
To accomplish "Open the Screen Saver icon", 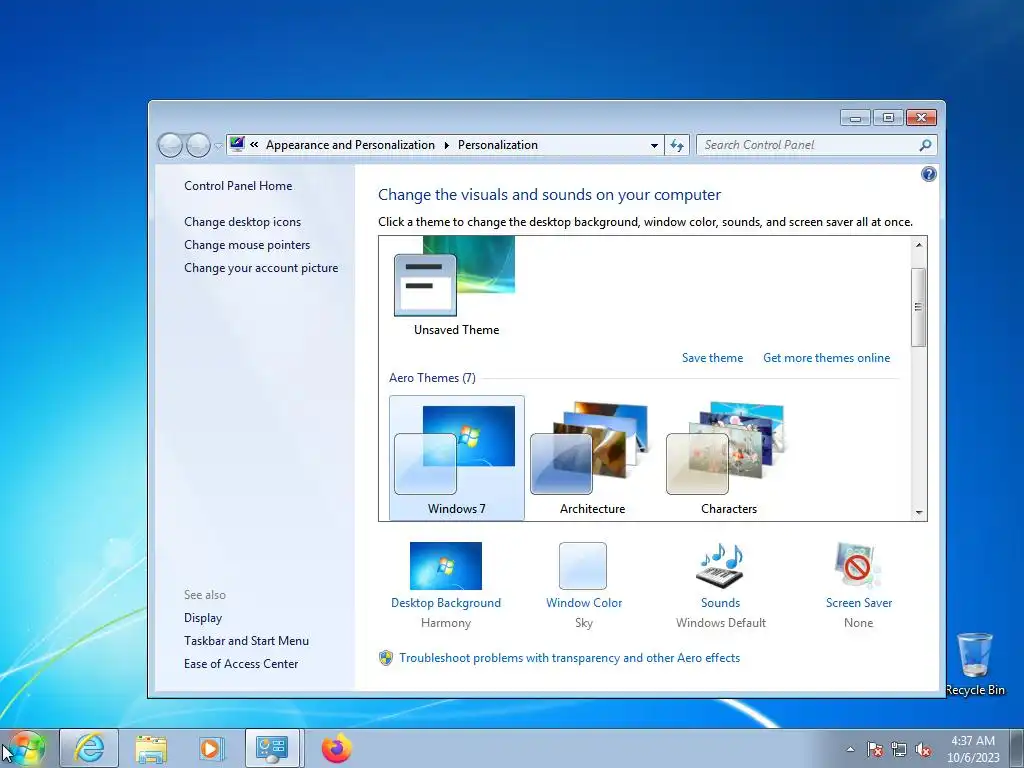I will [858, 566].
